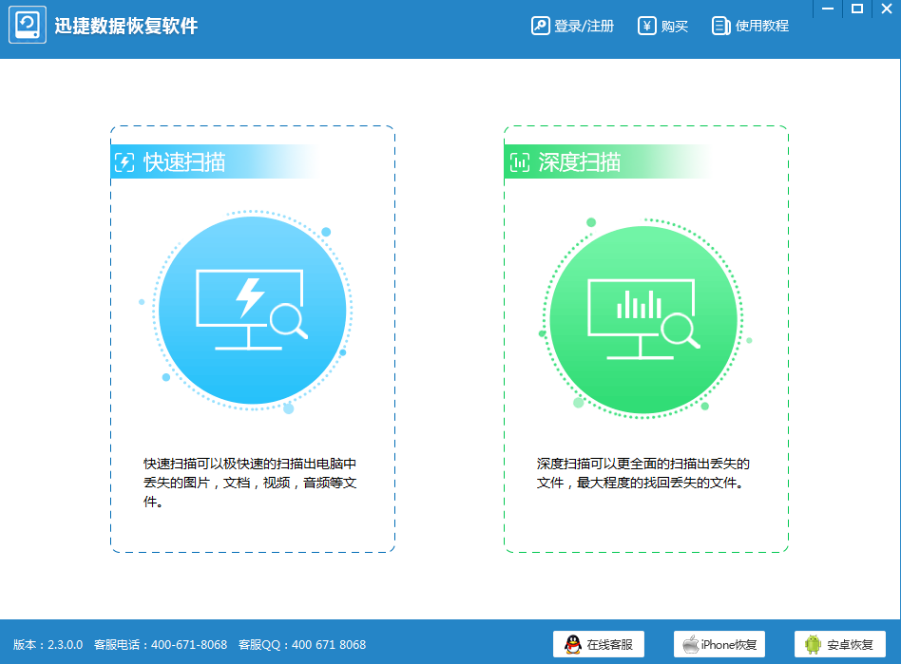Click the 客服QQ 400 671 8068 text

(x=302, y=644)
